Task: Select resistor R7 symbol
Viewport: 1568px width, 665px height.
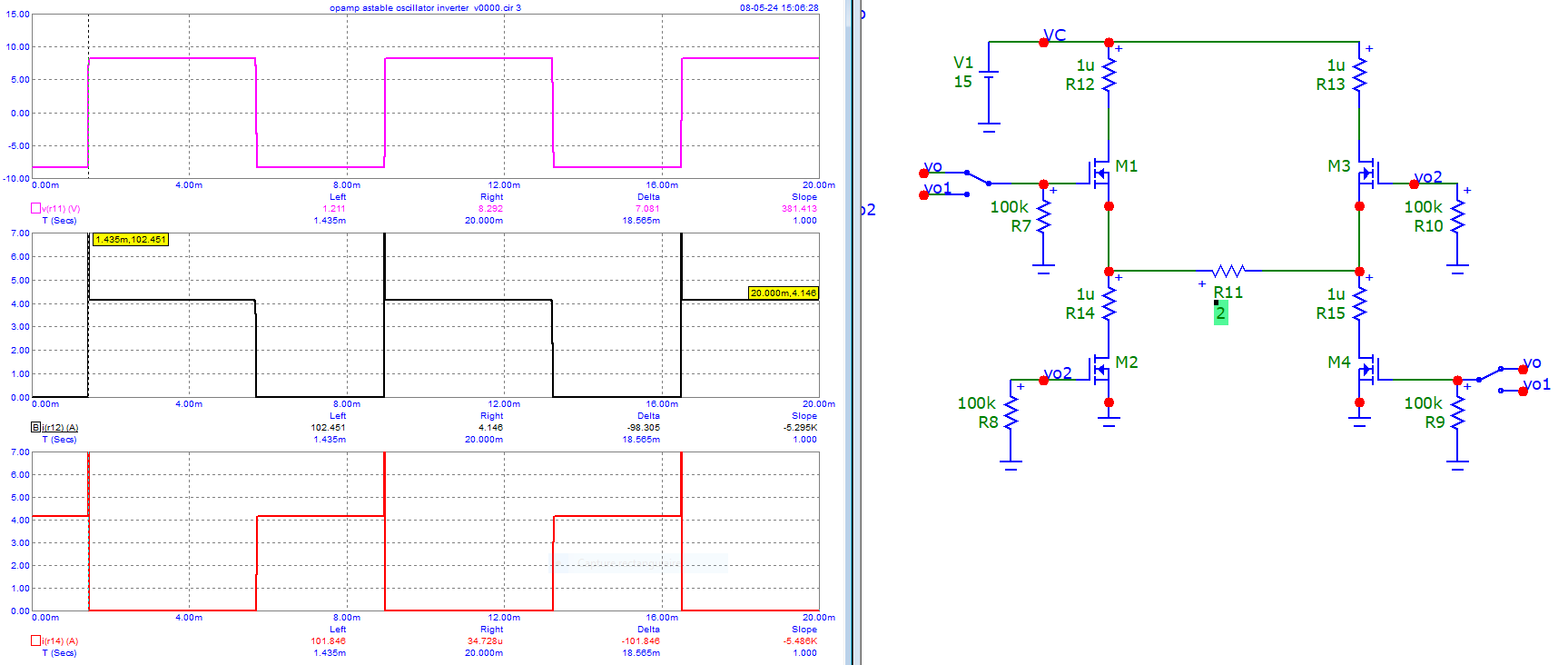Action: (x=1043, y=216)
